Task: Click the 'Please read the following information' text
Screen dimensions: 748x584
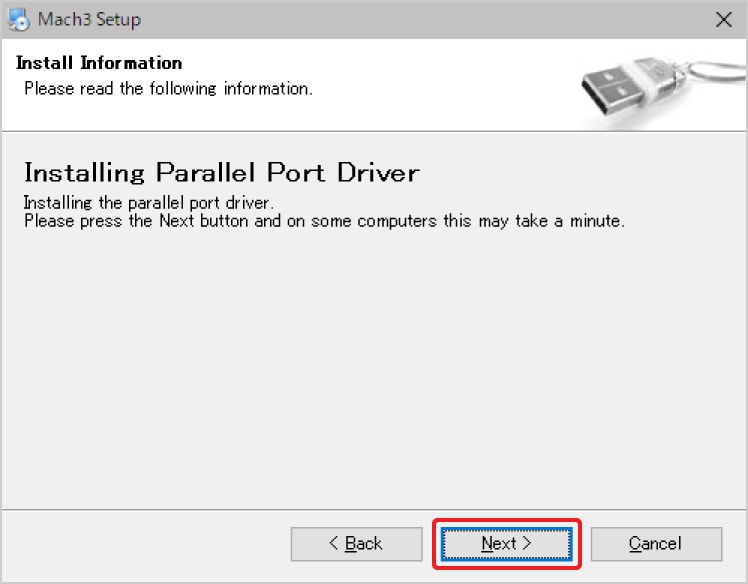Action: point(168,89)
